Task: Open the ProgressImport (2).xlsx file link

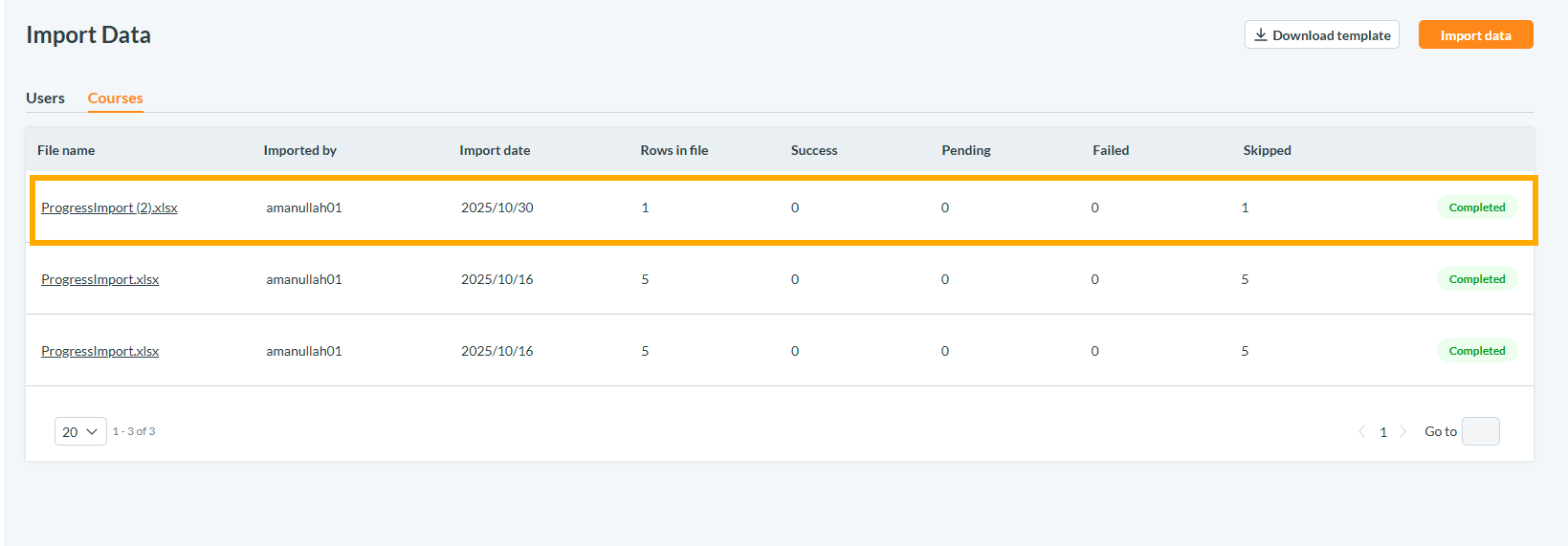Action: [109, 207]
